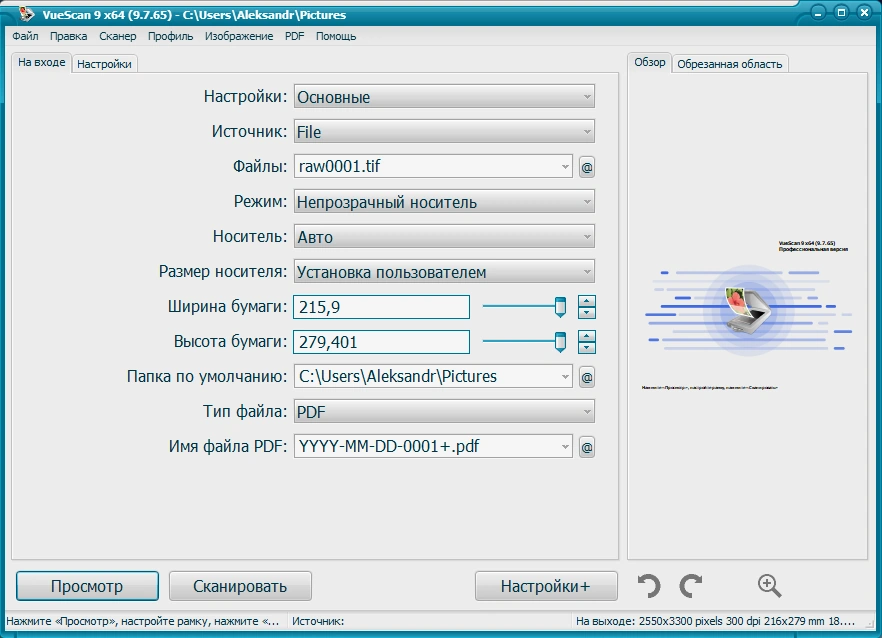Open the Режим dropdown Непрозрачный носитель

tap(444, 201)
